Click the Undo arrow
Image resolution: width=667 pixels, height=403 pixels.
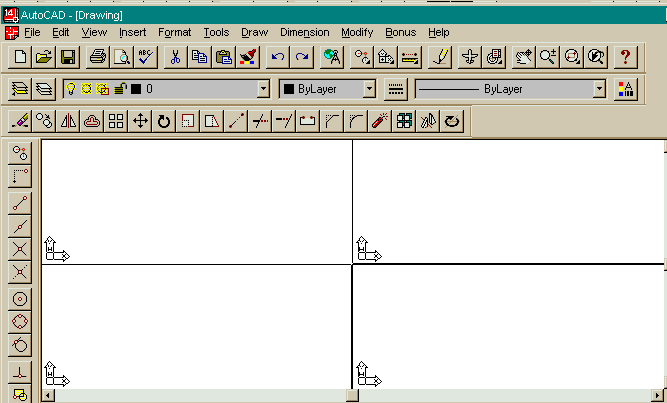click(x=277, y=57)
